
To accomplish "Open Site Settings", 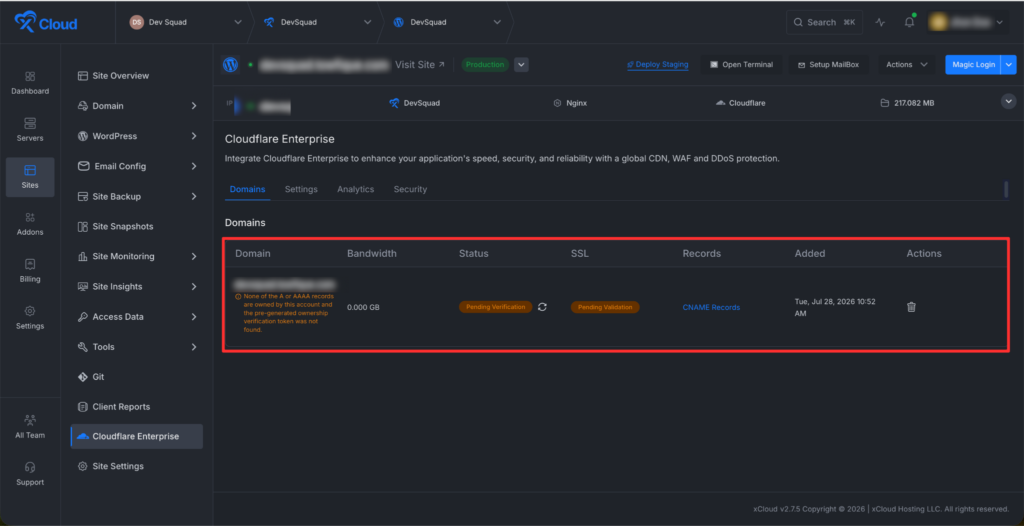I will coord(110,467).
